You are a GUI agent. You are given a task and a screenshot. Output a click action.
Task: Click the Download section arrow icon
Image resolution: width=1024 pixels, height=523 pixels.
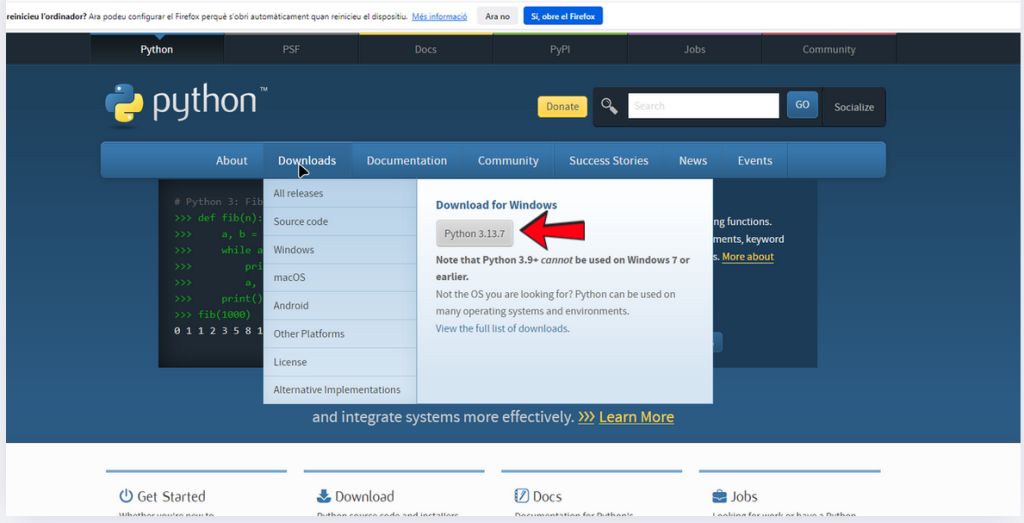point(324,496)
